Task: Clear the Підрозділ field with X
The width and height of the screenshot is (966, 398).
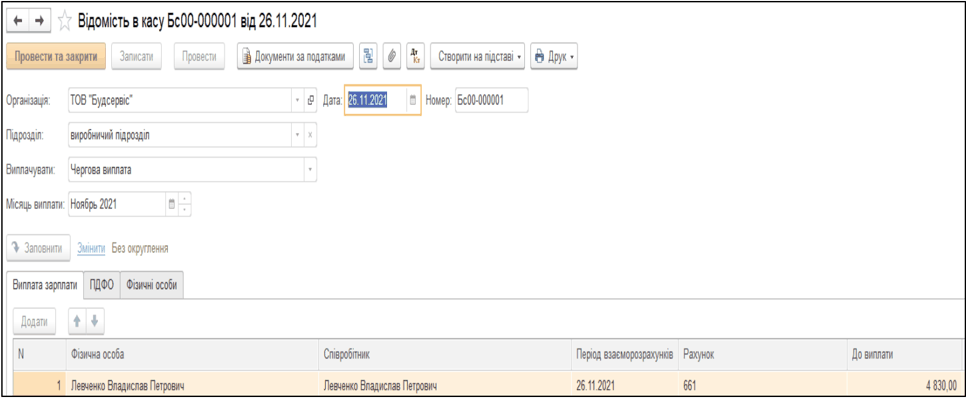Action: (x=311, y=135)
